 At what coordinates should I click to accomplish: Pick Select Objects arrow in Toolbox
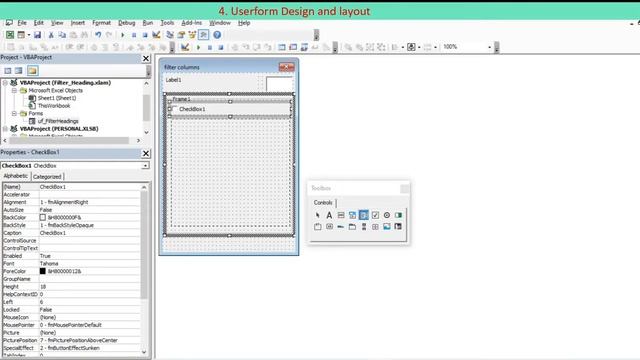[318, 215]
